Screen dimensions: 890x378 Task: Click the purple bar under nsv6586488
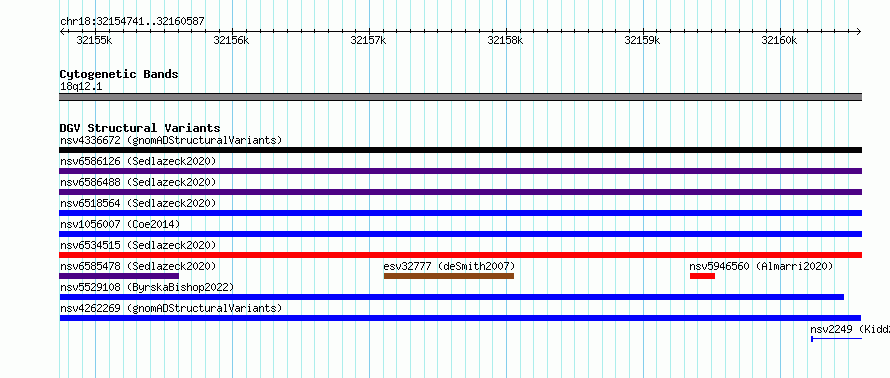[x=460, y=192]
